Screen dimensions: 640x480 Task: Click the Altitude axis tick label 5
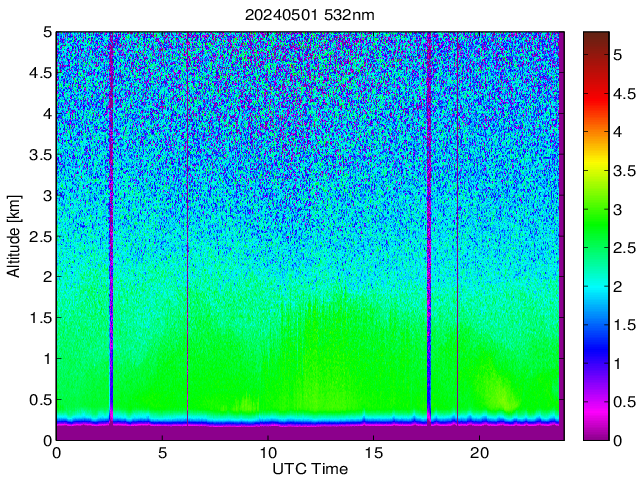(x=48, y=32)
